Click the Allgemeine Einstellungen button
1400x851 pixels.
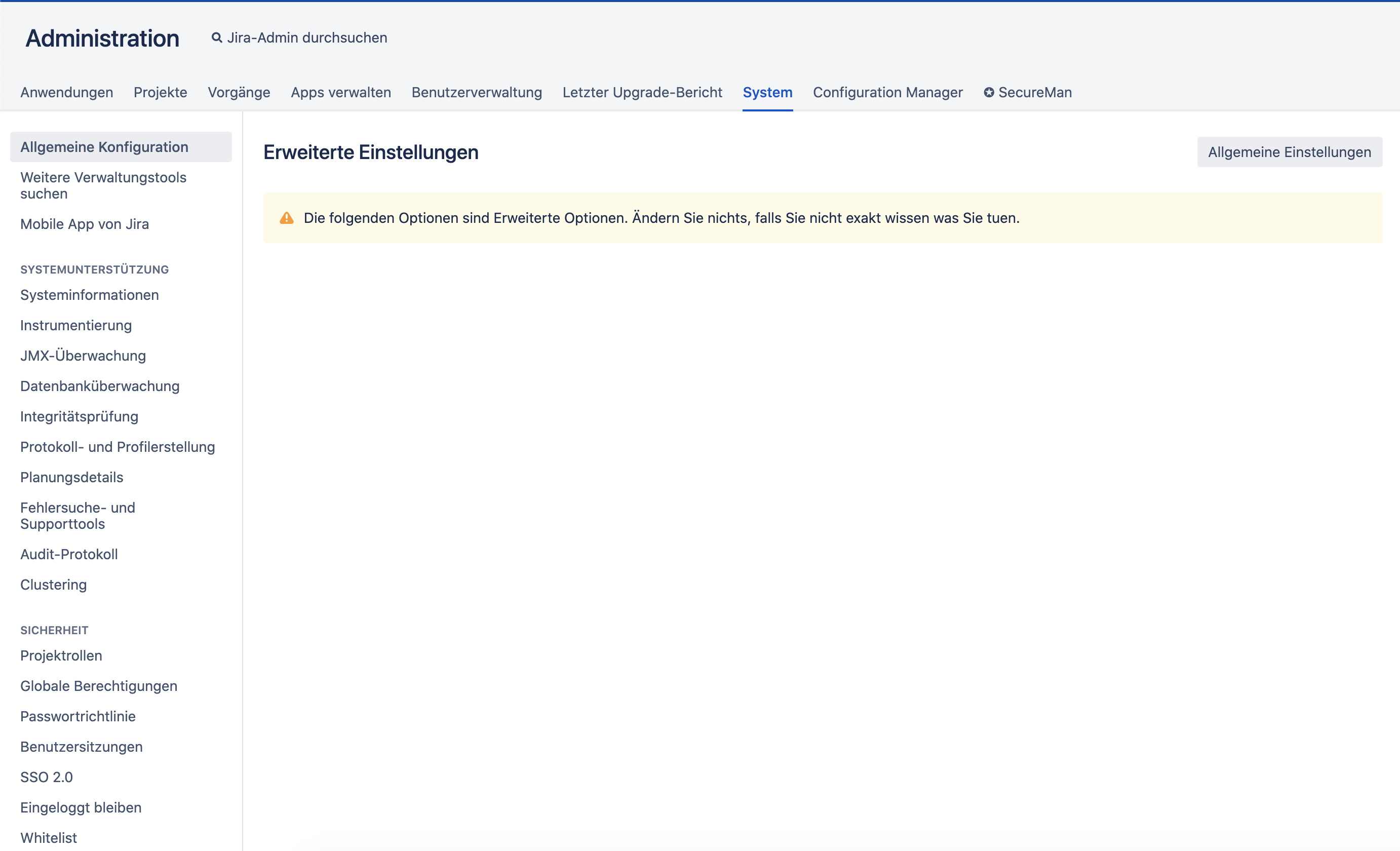pyautogui.click(x=1289, y=152)
